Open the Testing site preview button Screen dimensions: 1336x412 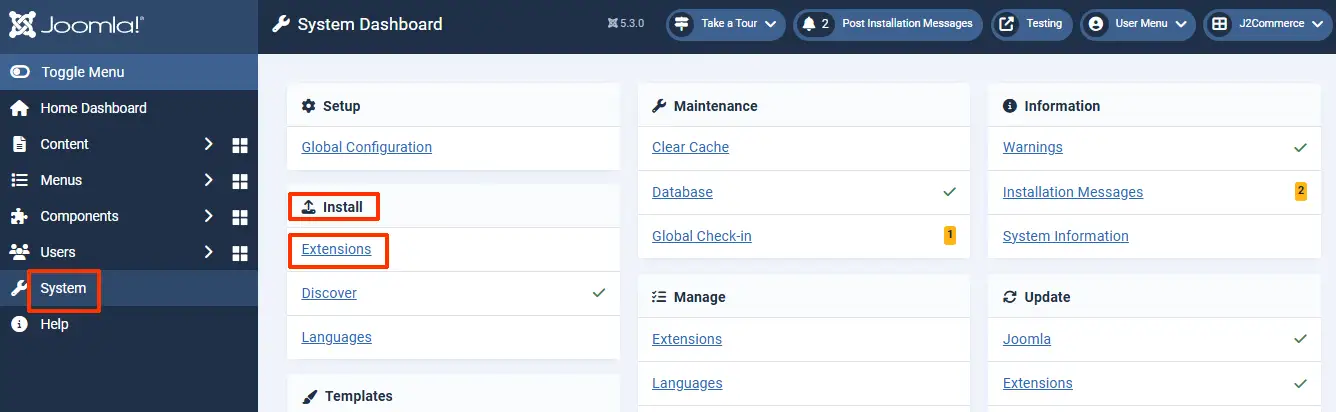(x=1032, y=24)
